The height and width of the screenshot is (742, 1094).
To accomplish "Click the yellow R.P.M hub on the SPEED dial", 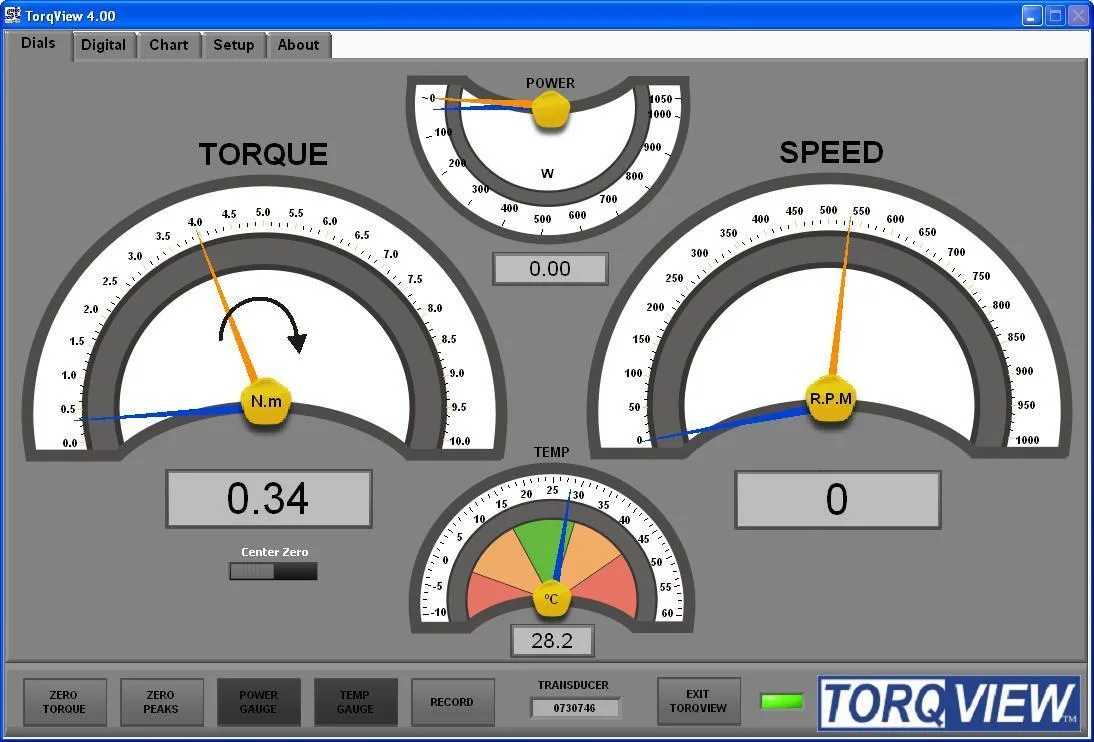I will [x=831, y=399].
